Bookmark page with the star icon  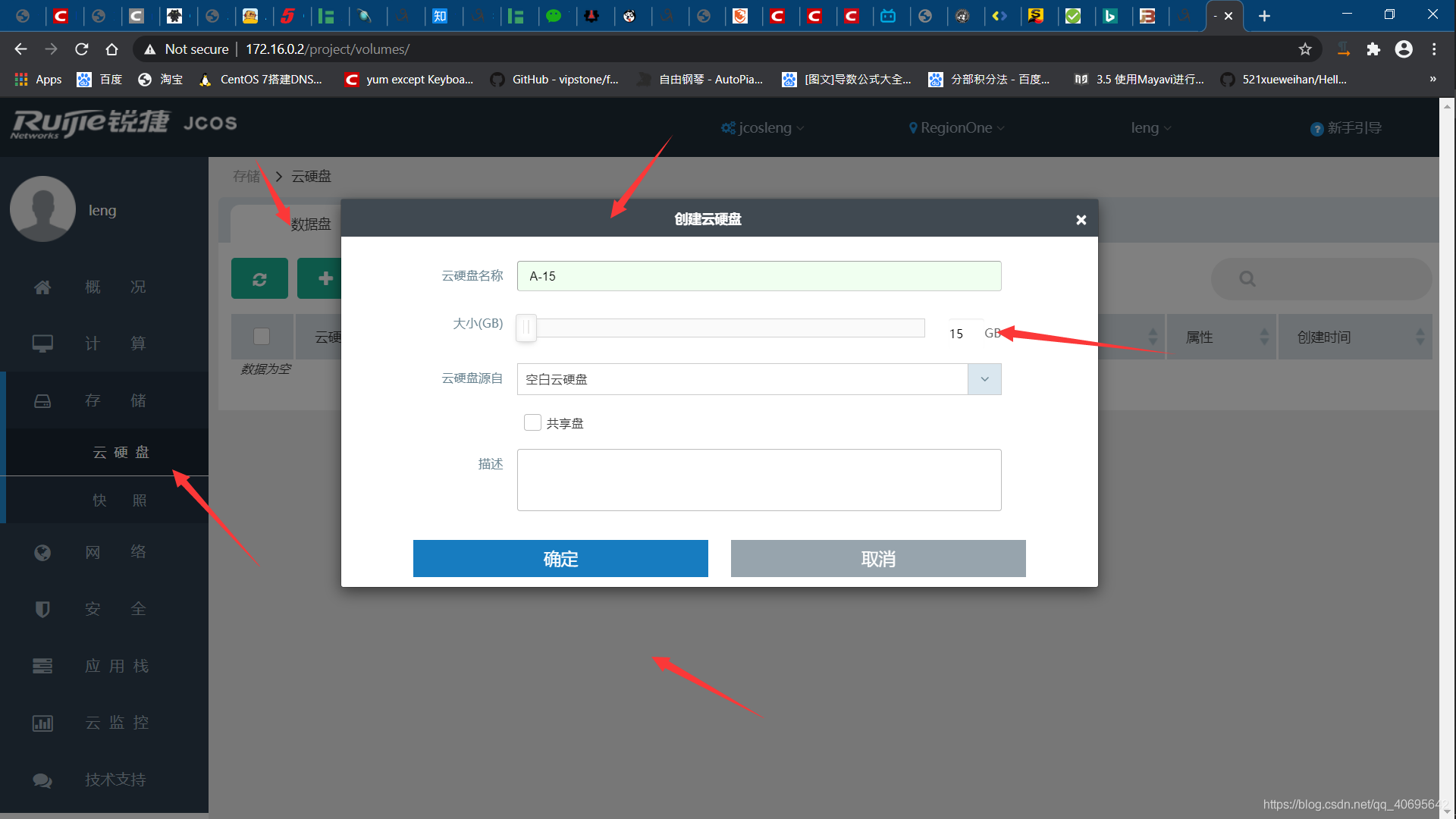pyautogui.click(x=1305, y=49)
